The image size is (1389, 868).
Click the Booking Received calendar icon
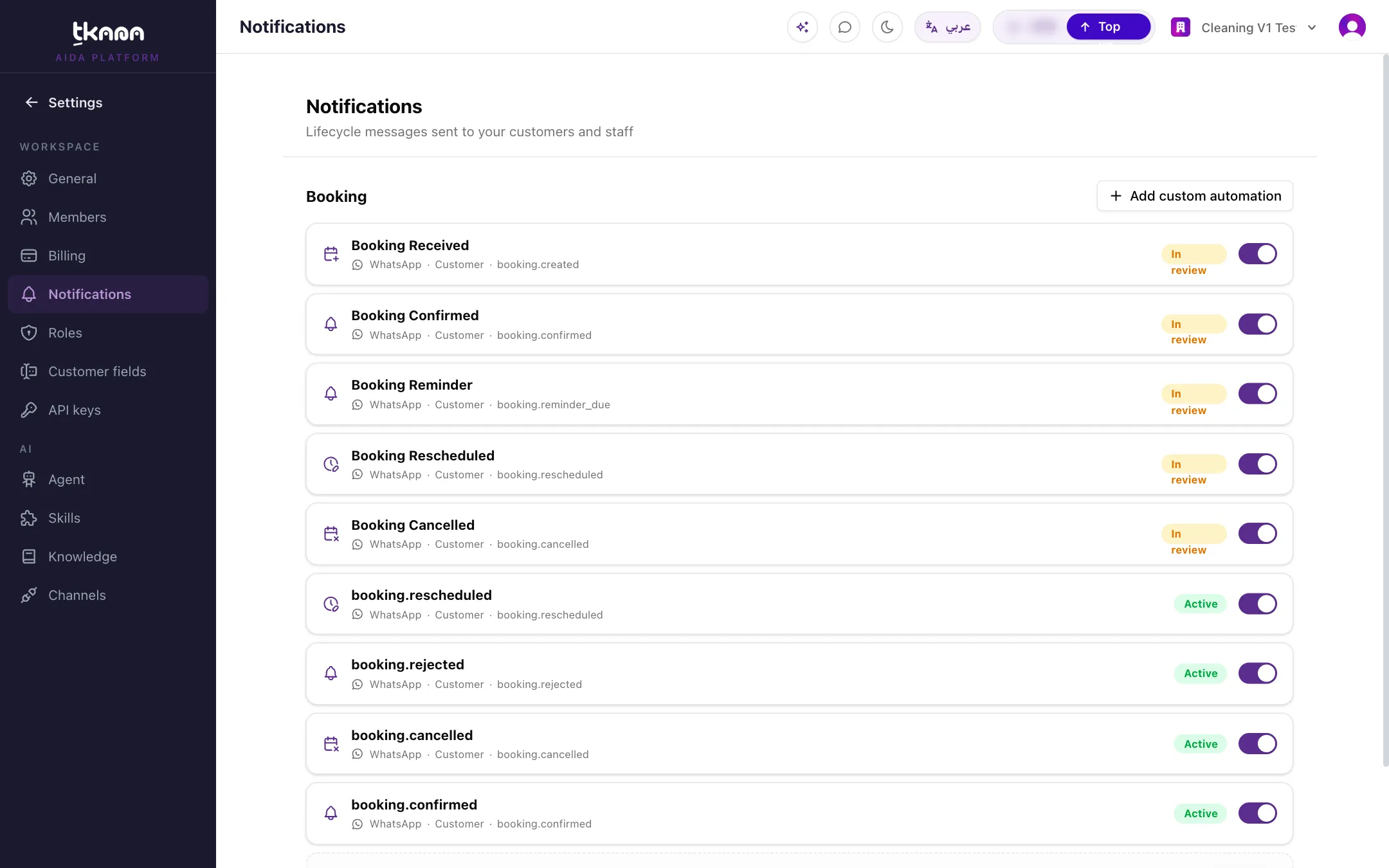[x=331, y=254]
